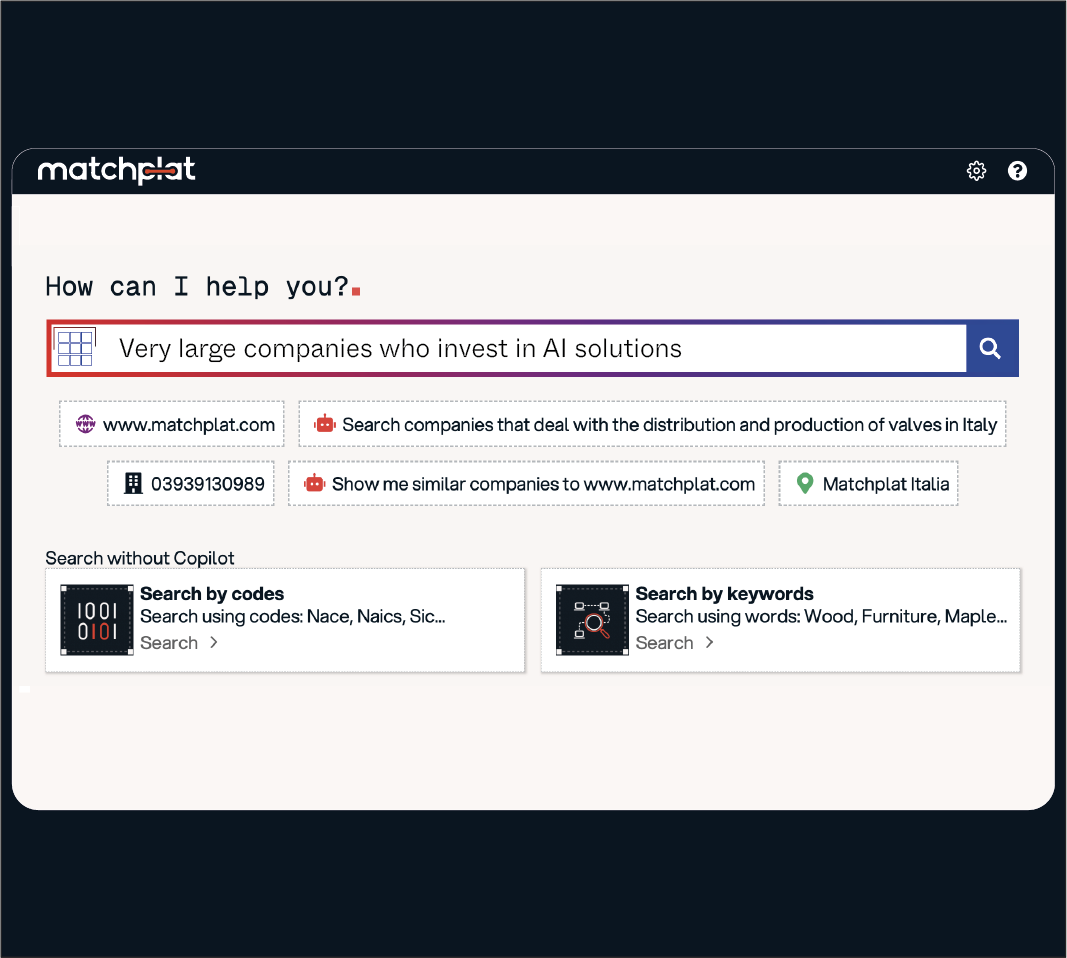Click into the AI search text field
The height and width of the screenshot is (958, 1067).
coord(530,348)
